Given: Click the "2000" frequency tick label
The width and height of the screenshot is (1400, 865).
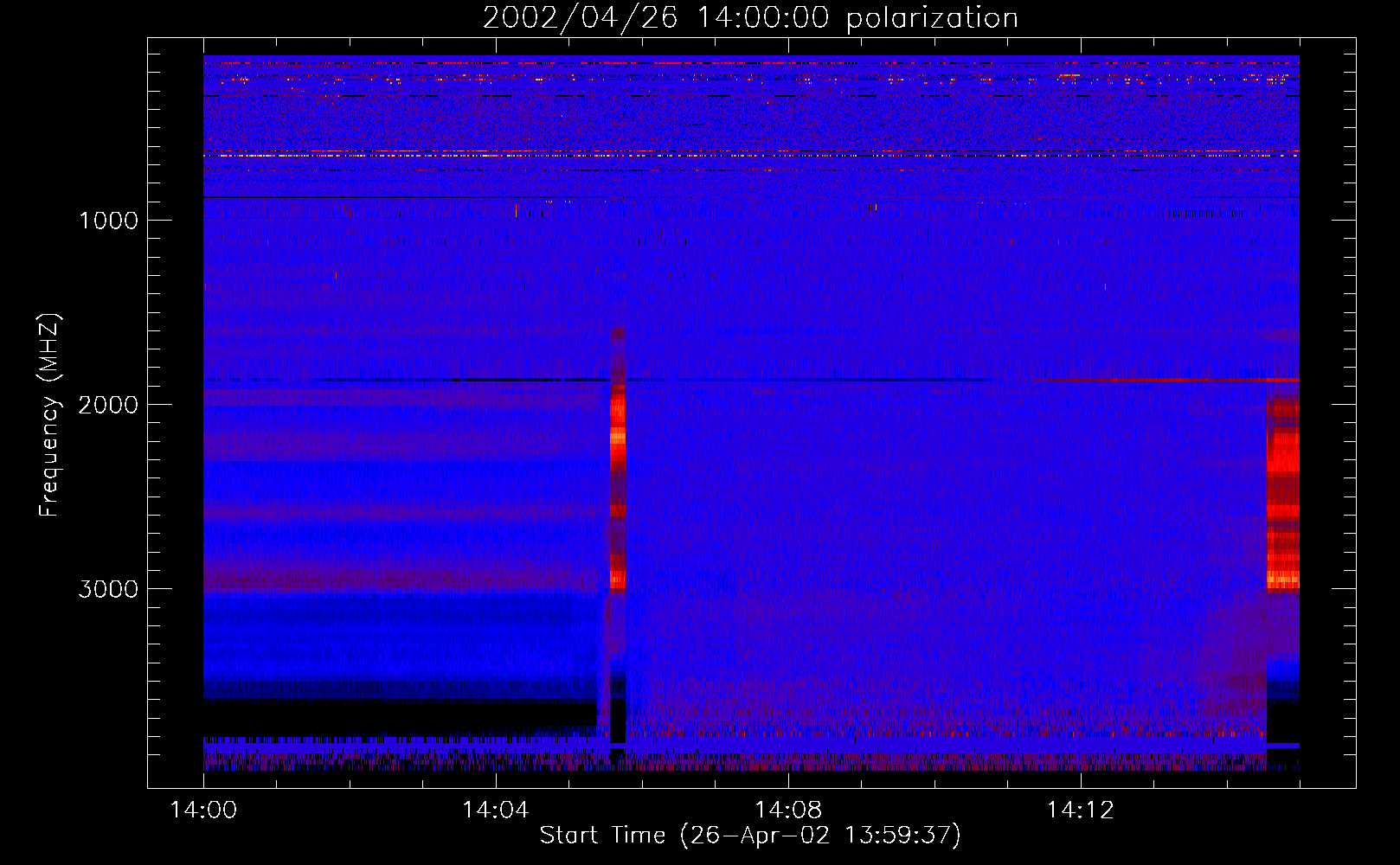Looking at the screenshot, I should (x=108, y=405).
